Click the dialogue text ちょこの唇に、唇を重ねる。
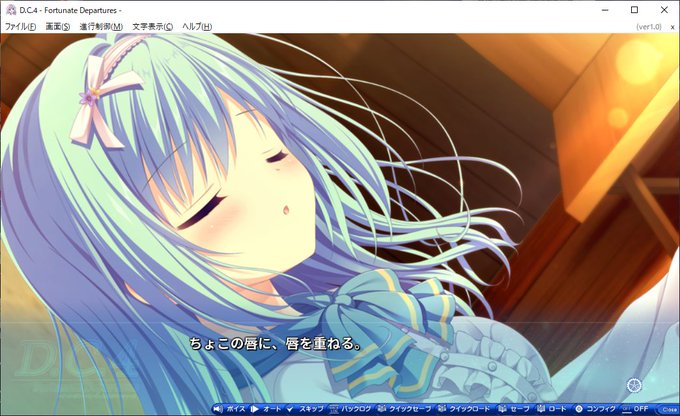The height and width of the screenshot is (416, 680). pyautogui.click(x=275, y=344)
